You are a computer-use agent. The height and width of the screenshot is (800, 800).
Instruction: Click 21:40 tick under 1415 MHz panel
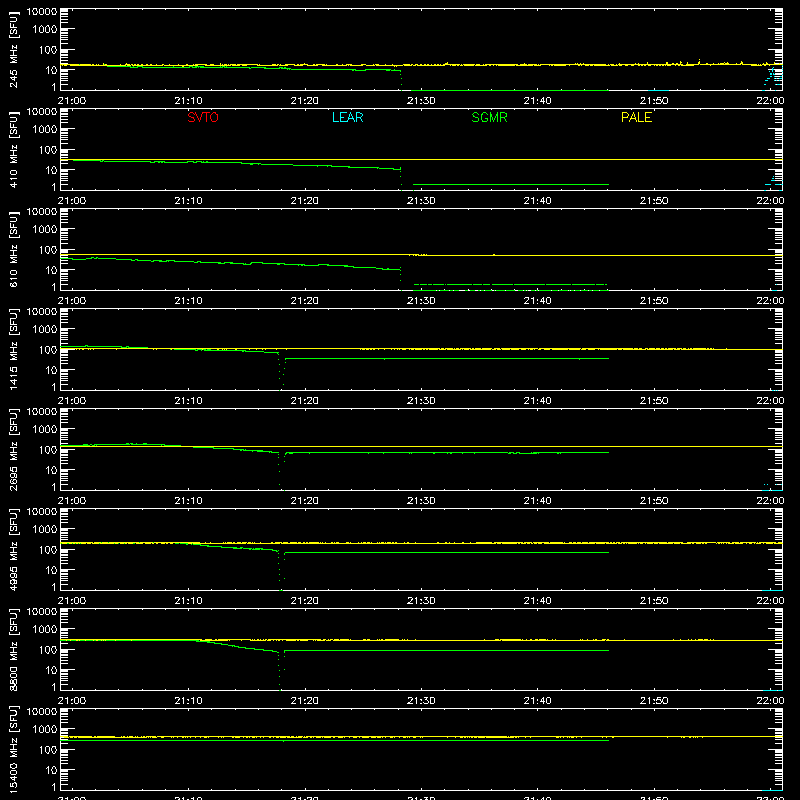click(x=537, y=401)
